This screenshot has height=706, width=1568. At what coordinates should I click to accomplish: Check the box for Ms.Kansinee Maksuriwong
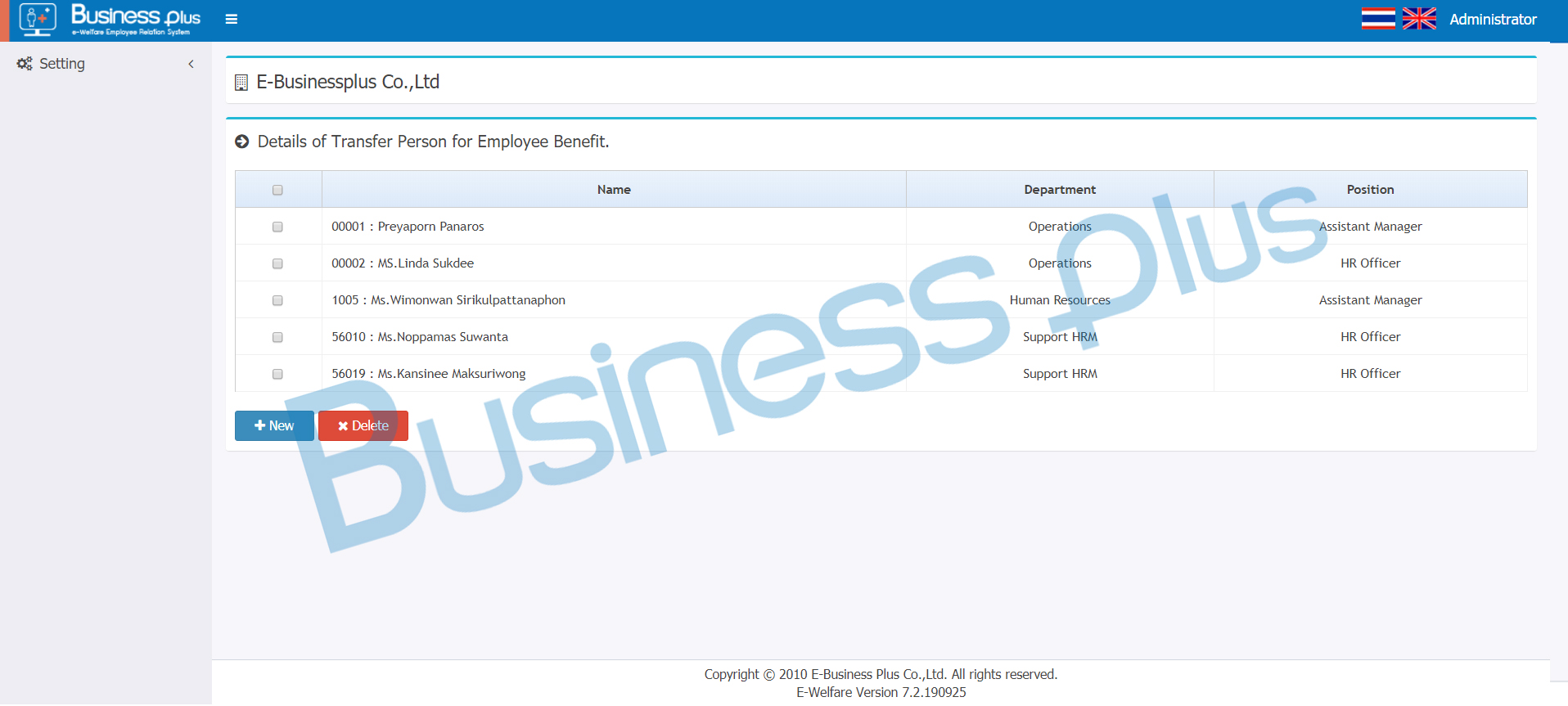277,374
